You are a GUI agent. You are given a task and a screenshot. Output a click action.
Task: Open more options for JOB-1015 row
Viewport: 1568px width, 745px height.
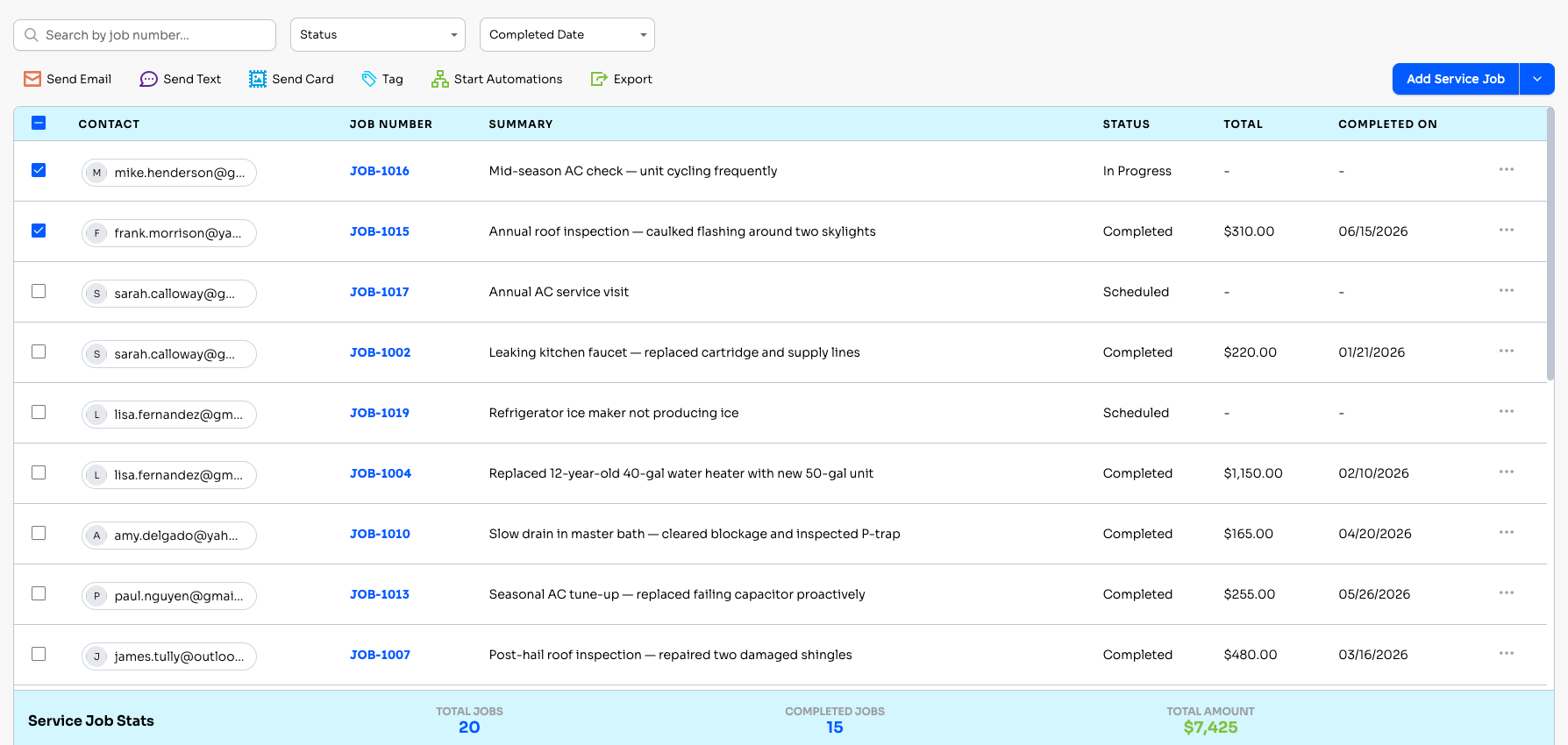click(x=1507, y=230)
